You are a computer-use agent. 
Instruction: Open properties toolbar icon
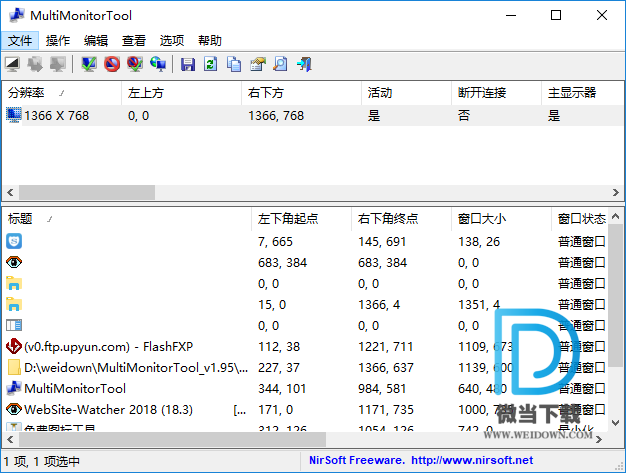click(x=258, y=64)
